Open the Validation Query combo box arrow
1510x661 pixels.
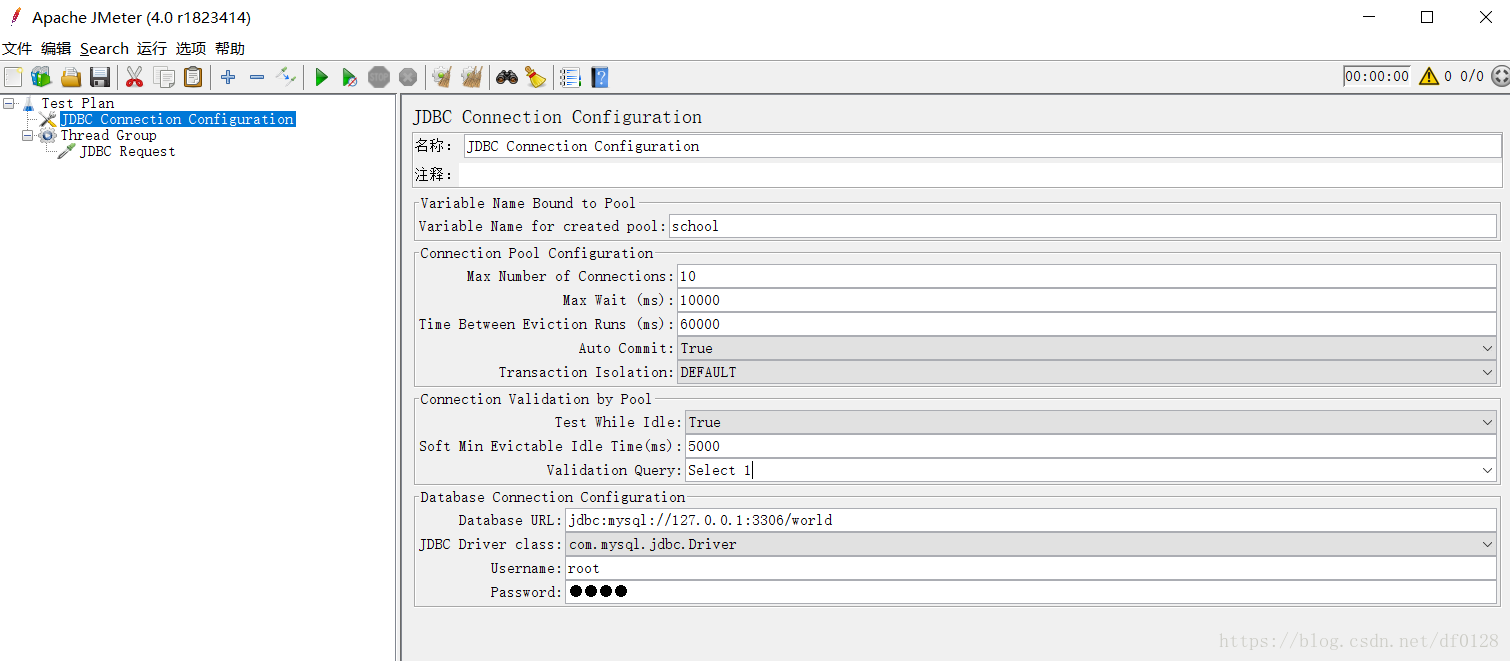(x=1487, y=470)
